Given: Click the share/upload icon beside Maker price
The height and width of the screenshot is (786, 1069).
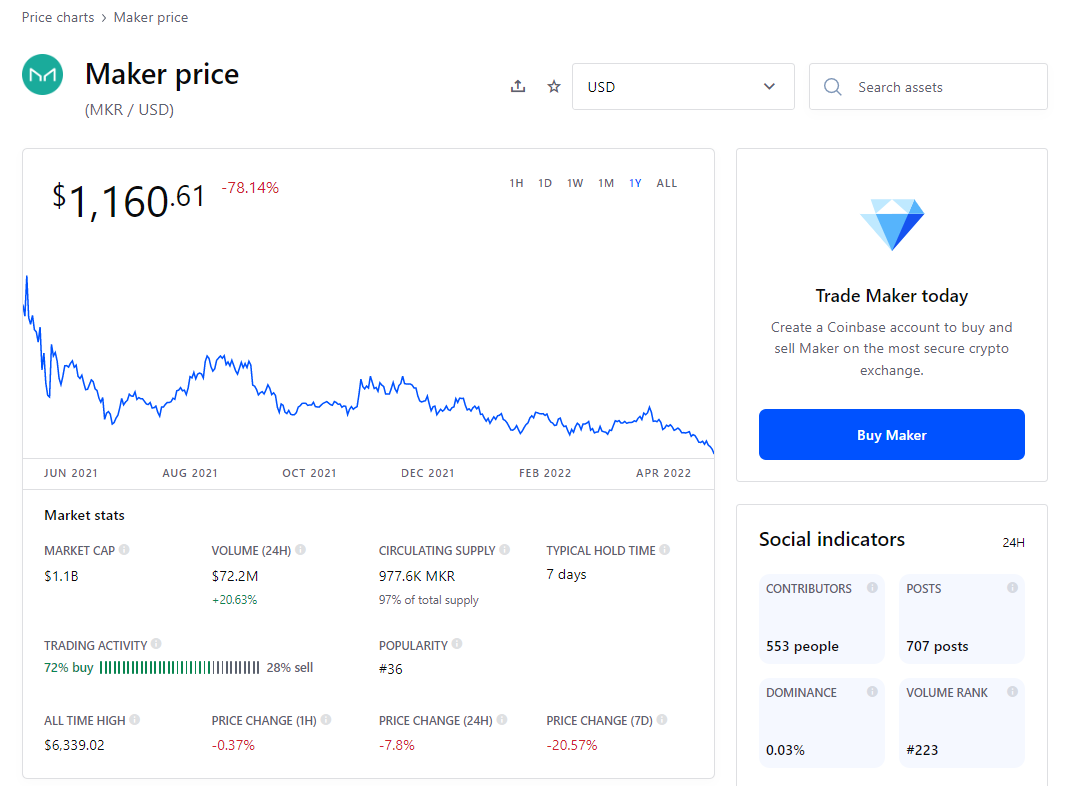Looking at the screenshot, I should (x=518, y=87).
